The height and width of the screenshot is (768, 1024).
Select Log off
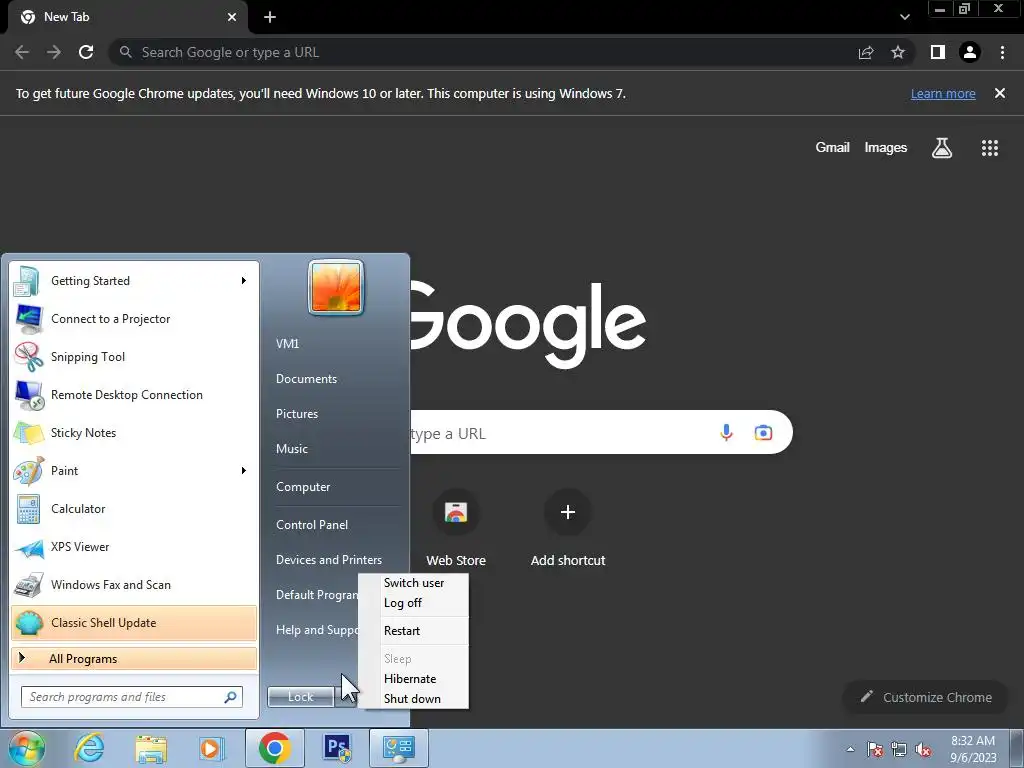(403, 603)
